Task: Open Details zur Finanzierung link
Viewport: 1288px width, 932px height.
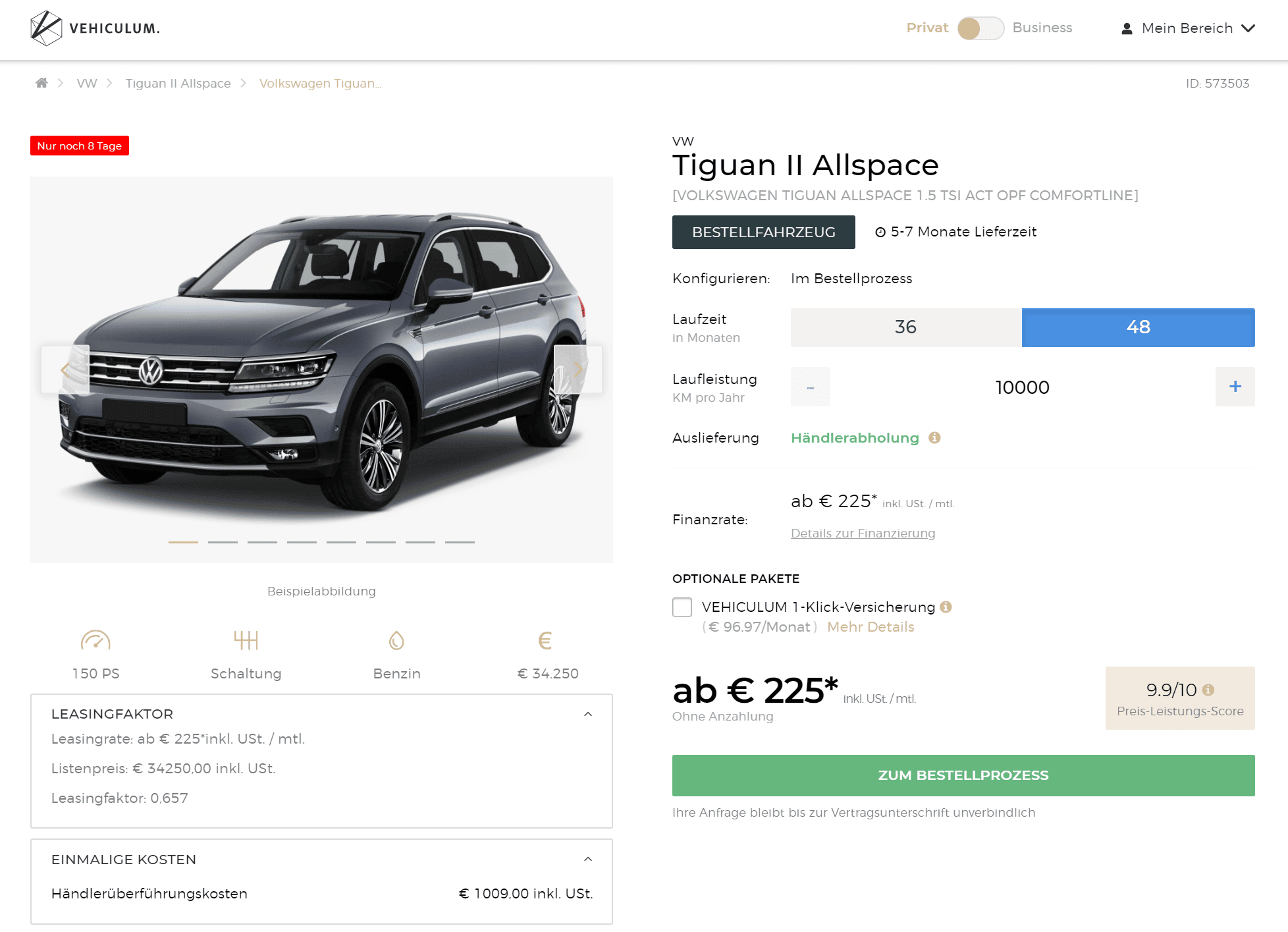Action: tap(863, 534)
